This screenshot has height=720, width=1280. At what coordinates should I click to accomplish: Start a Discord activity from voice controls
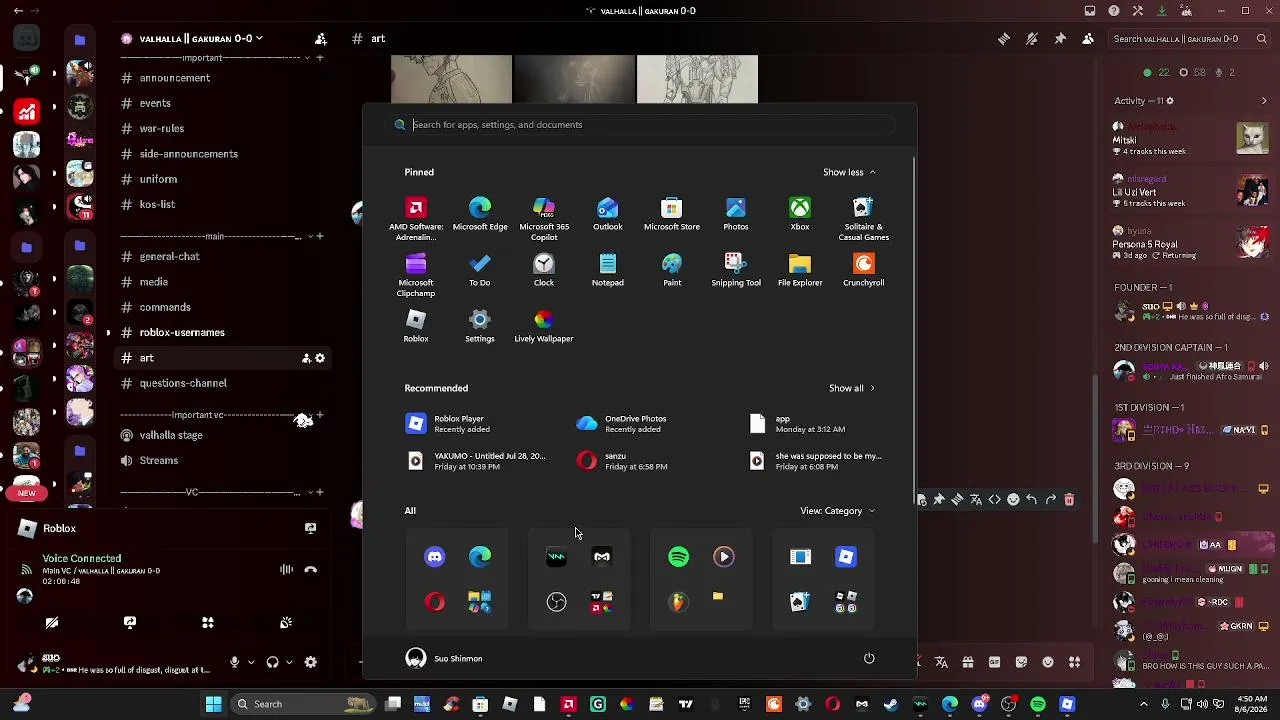point(208,622)
